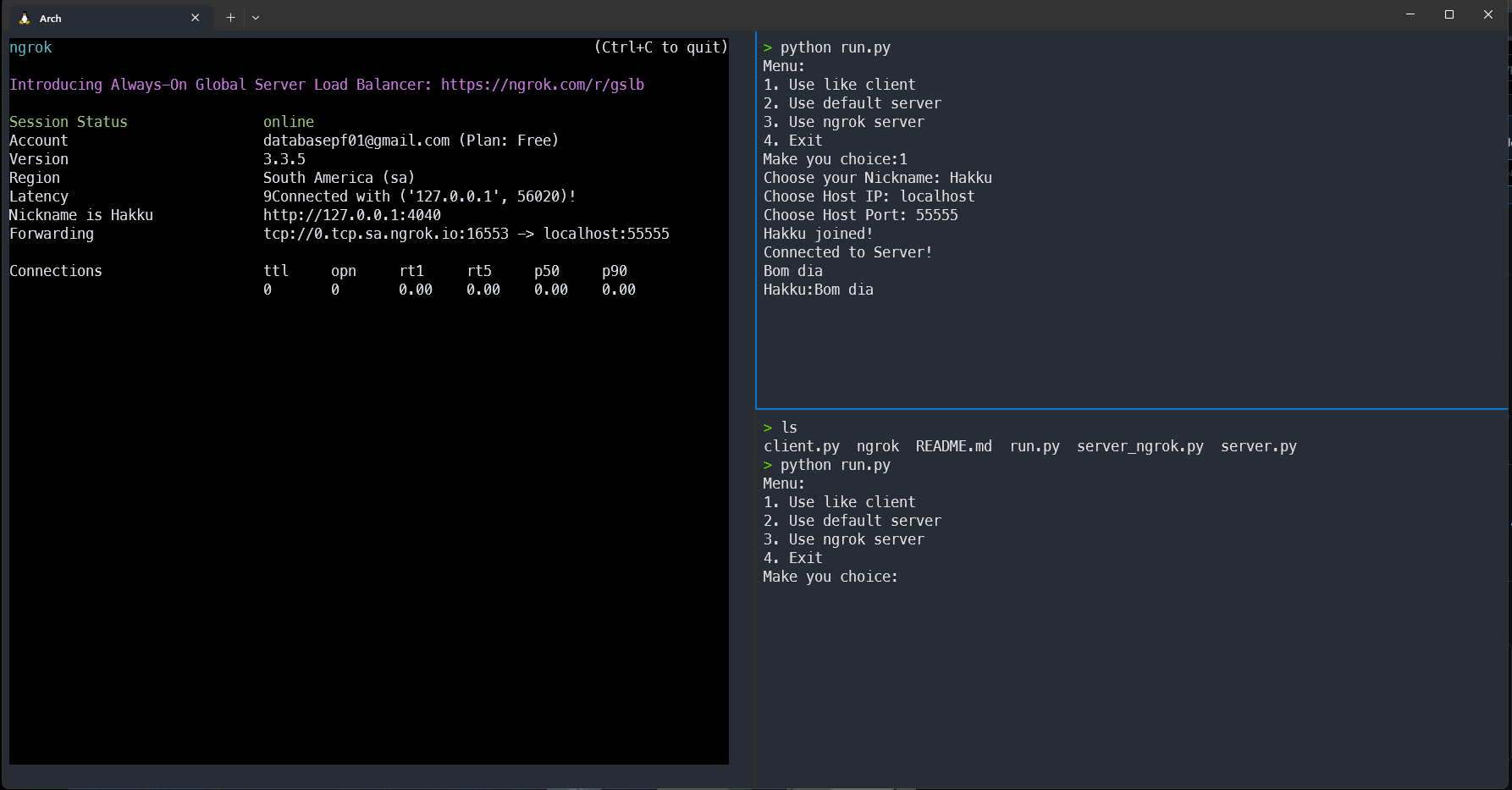Click the http://127.0.0.1:4040 web interface address
Screen dimensions: 1512x790
pyautogui.click(x=352, y=215)
